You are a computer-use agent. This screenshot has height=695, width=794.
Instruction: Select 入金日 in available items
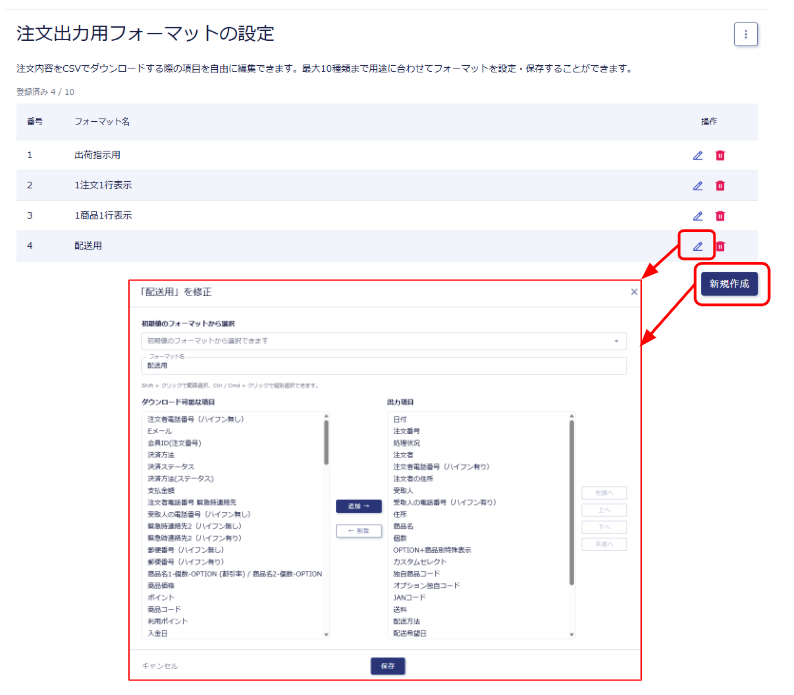pyautogui.click(x=157, y=633)
